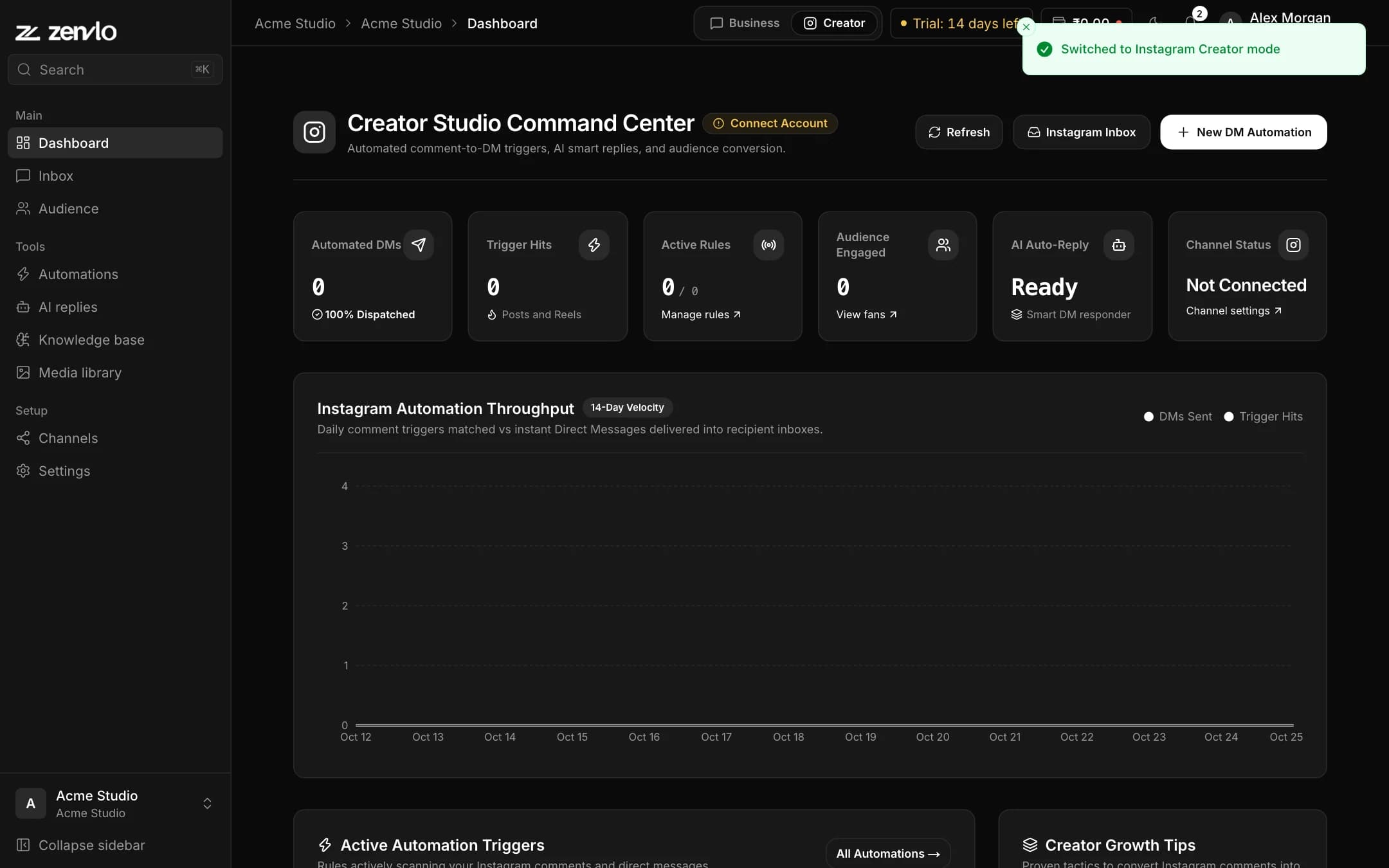The image size is (1389, 868).
Task: Click first Acme Studio breadcrumb
Action: click(295, 23)
